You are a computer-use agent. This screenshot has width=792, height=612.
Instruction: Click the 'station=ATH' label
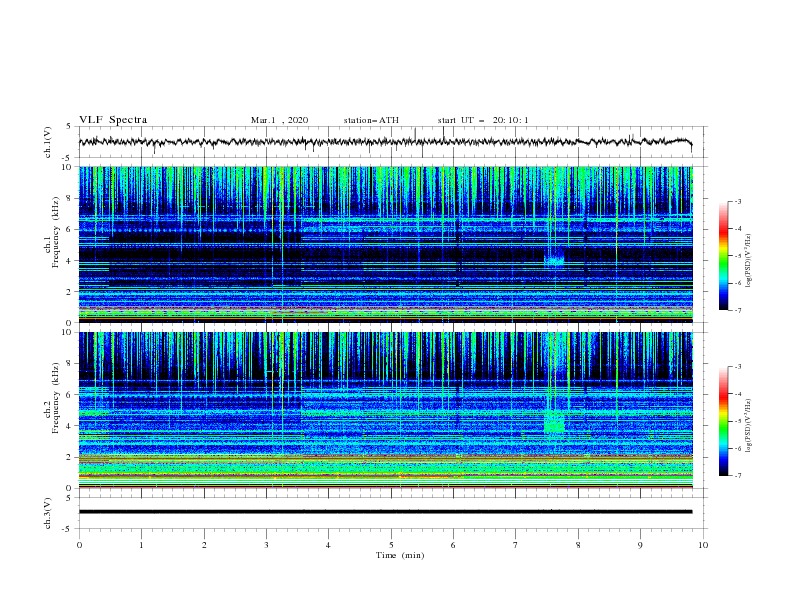[371, 120]
